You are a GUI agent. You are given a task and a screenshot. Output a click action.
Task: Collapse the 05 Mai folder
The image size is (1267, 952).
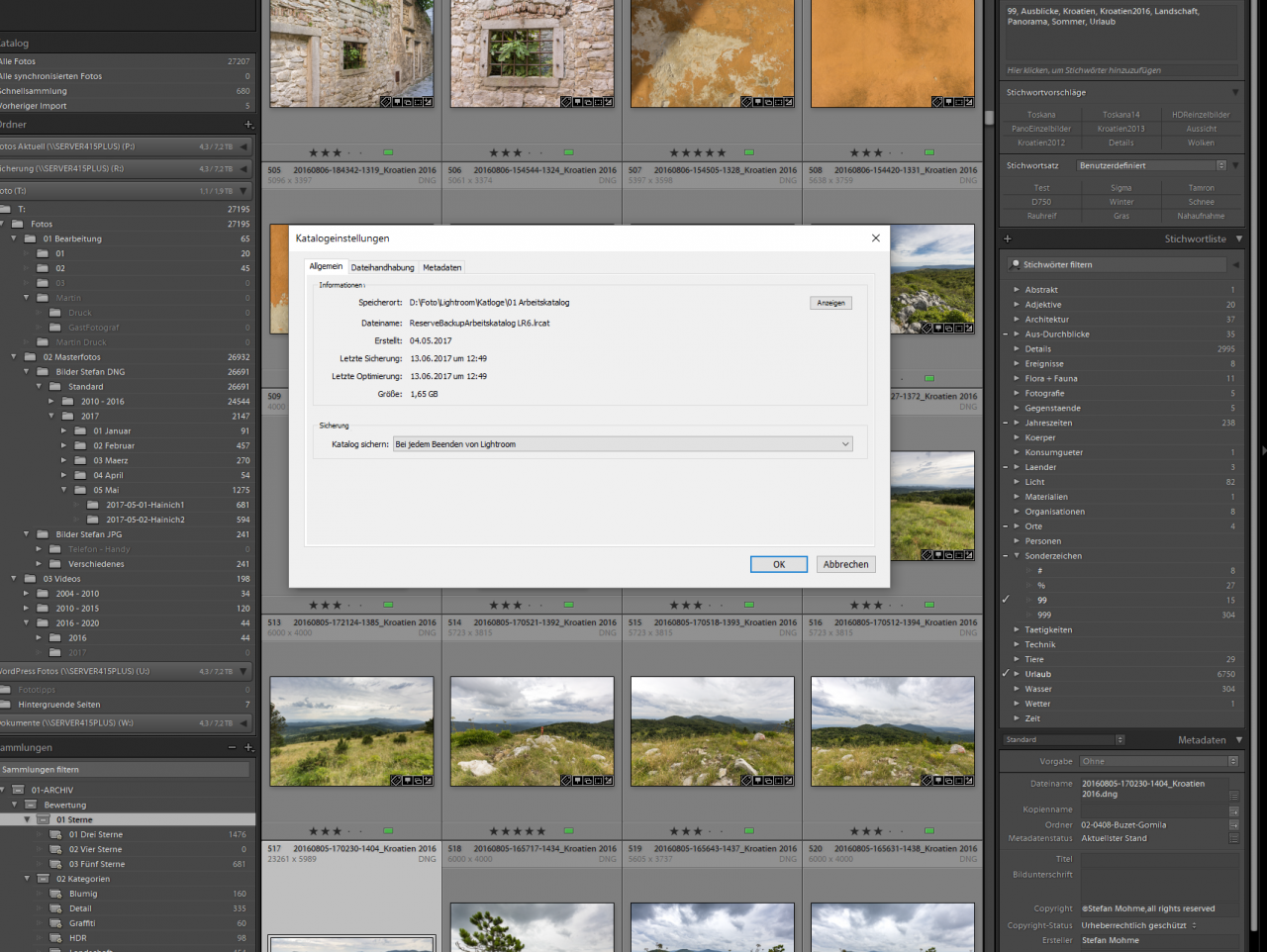(x=64, y=490)
